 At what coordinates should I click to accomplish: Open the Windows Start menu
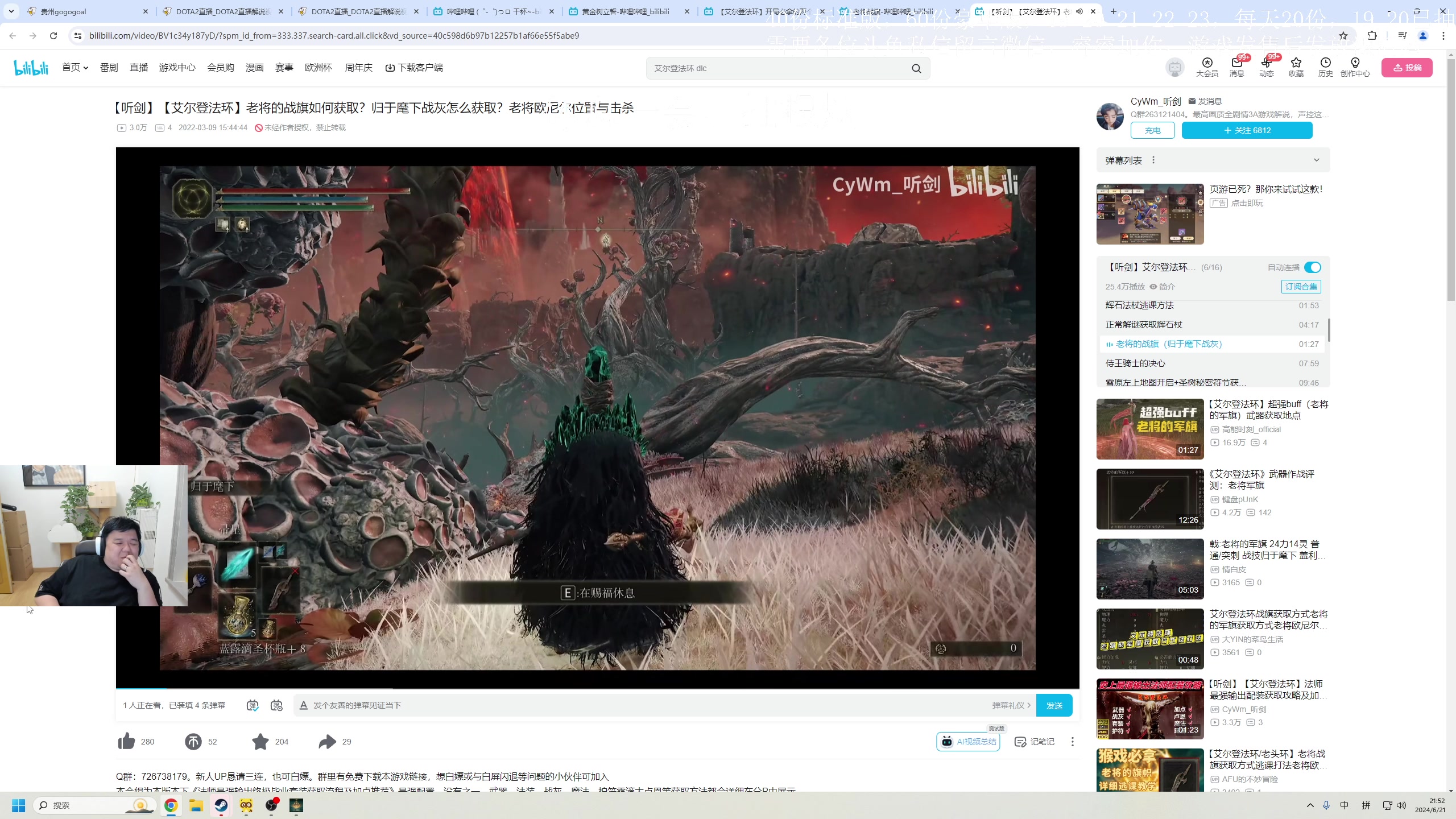tap(18, 805)
